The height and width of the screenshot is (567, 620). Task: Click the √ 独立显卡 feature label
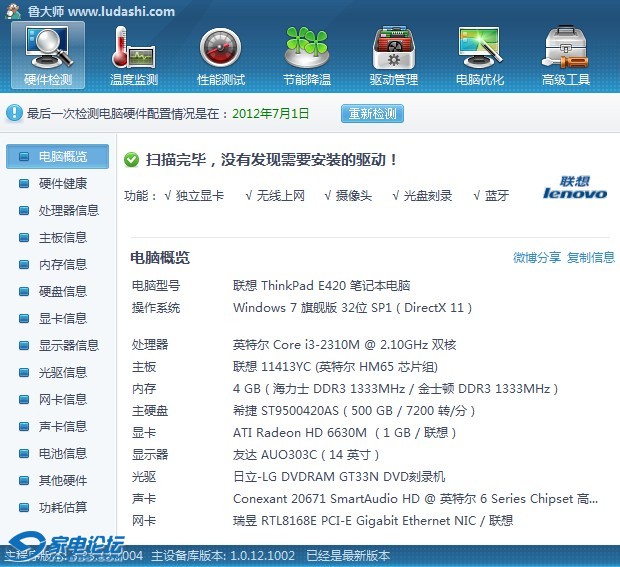194,195
